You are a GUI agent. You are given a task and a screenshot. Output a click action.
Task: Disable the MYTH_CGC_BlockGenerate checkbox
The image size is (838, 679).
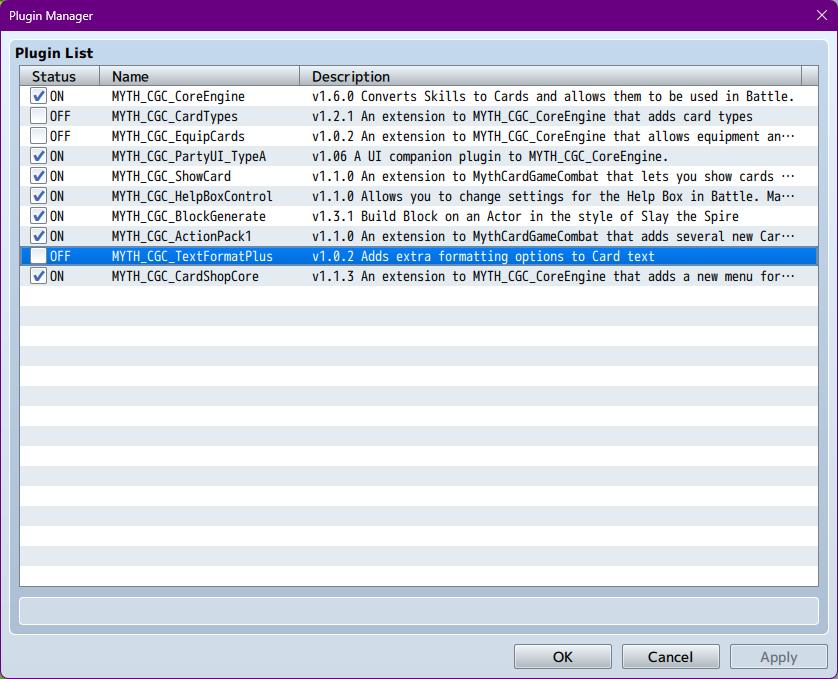click(38, 216)
